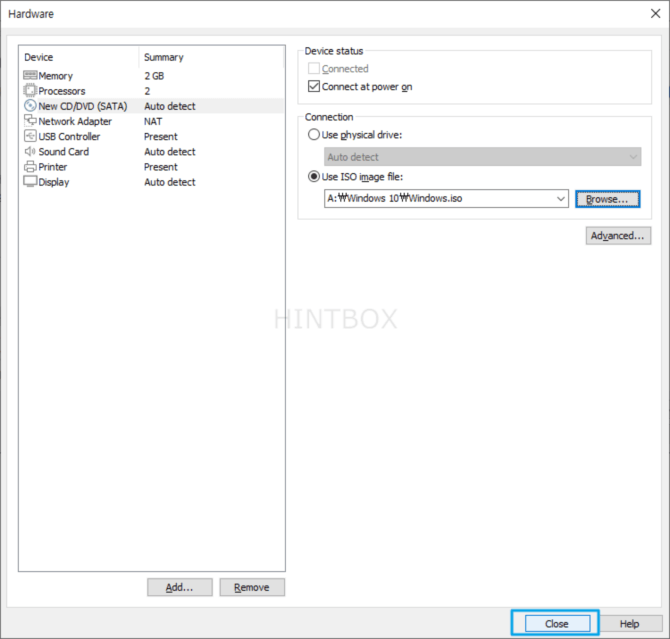Click the 2 GB memory summary
Image resolution: width=670 pixels, height=639 pixels.
coord(154,76)
